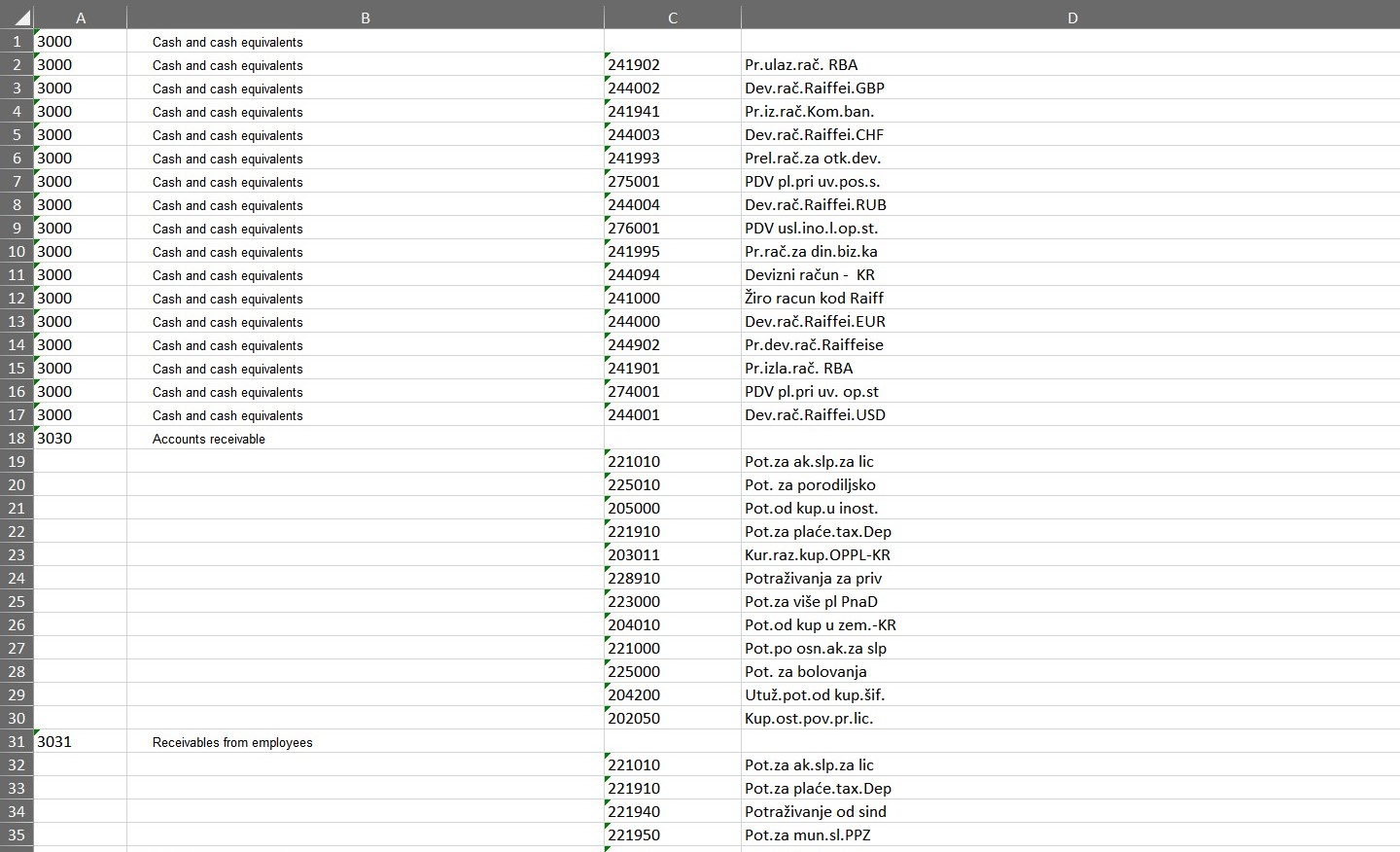Select column D header
1400x852 pixels.
tap(1071, 17)
